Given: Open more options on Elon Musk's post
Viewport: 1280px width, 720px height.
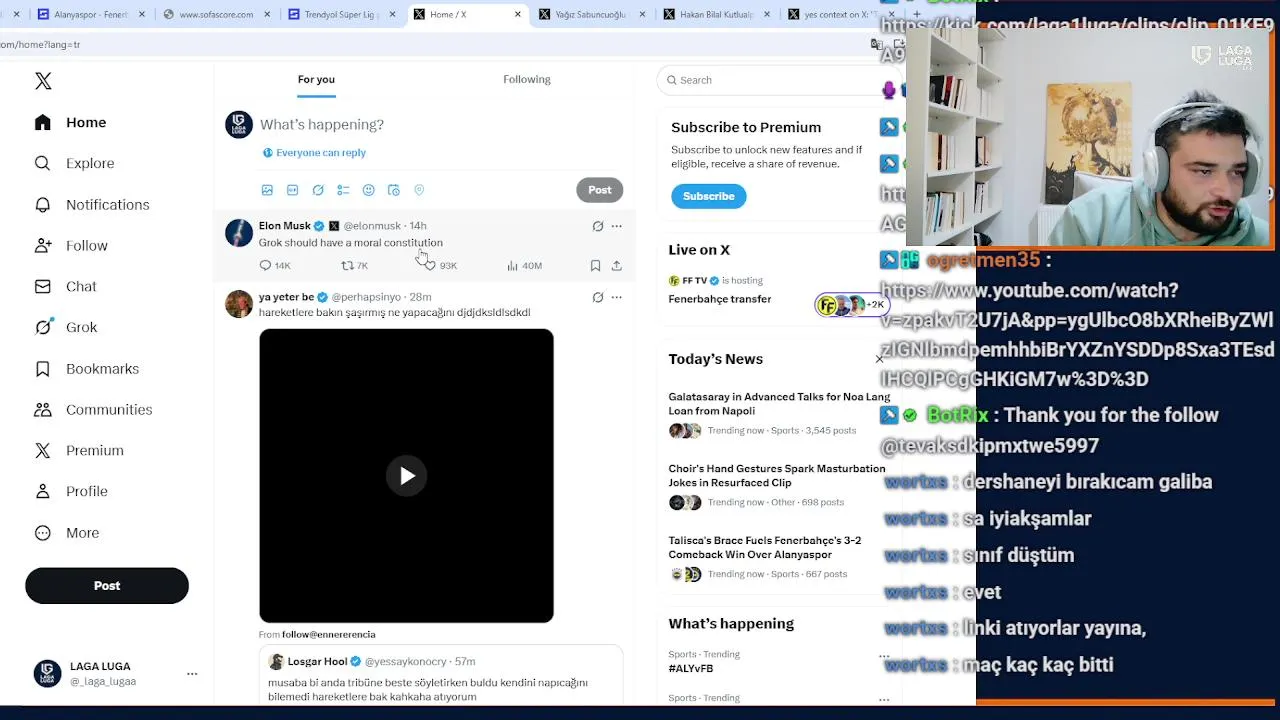Looking at the screenshot, I should coord(616,226).
